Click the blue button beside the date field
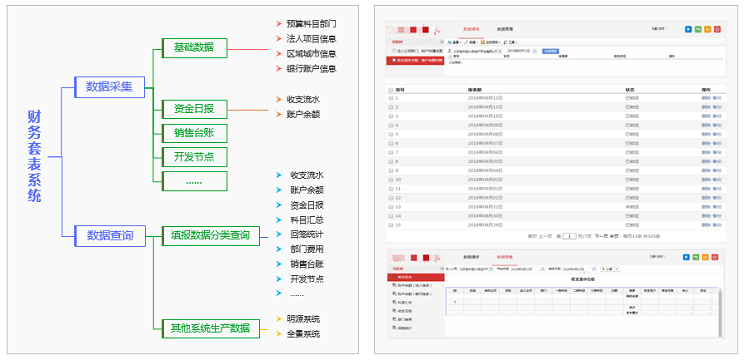This screenshot has height=360, width=744. point(550,51)
